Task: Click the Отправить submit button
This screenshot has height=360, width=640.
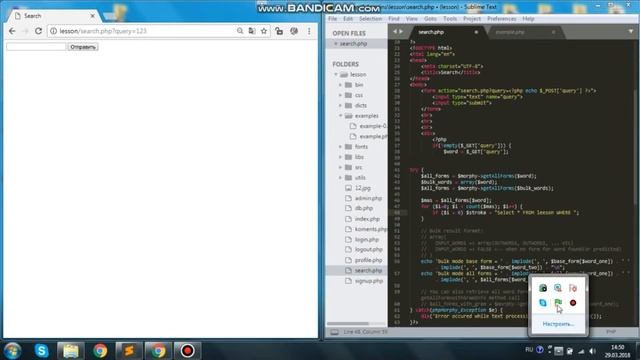Action: (x=83, y=47)
